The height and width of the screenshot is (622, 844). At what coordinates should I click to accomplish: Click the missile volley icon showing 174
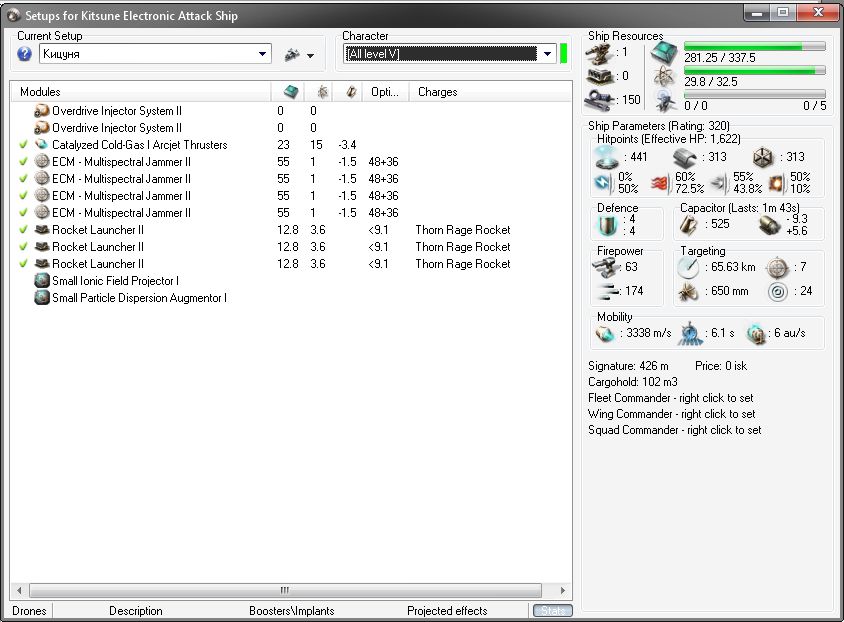coord(607,291)
